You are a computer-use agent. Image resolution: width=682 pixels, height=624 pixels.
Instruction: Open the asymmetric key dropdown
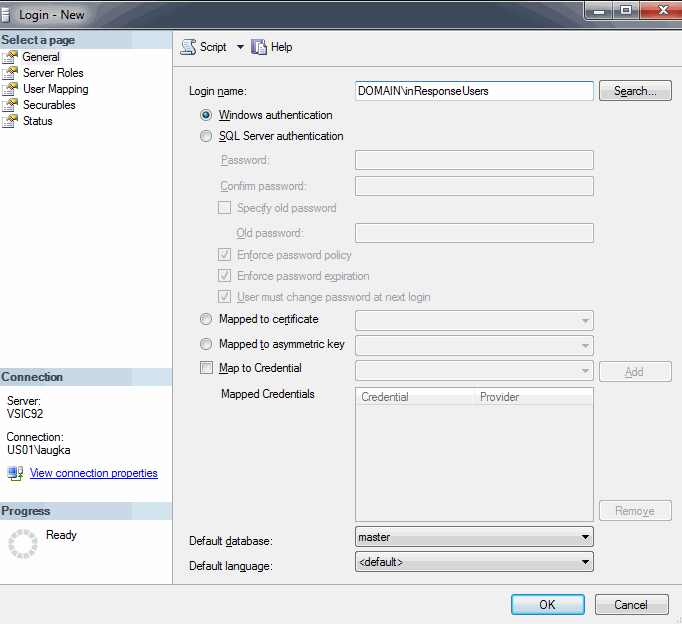point(474,346)
